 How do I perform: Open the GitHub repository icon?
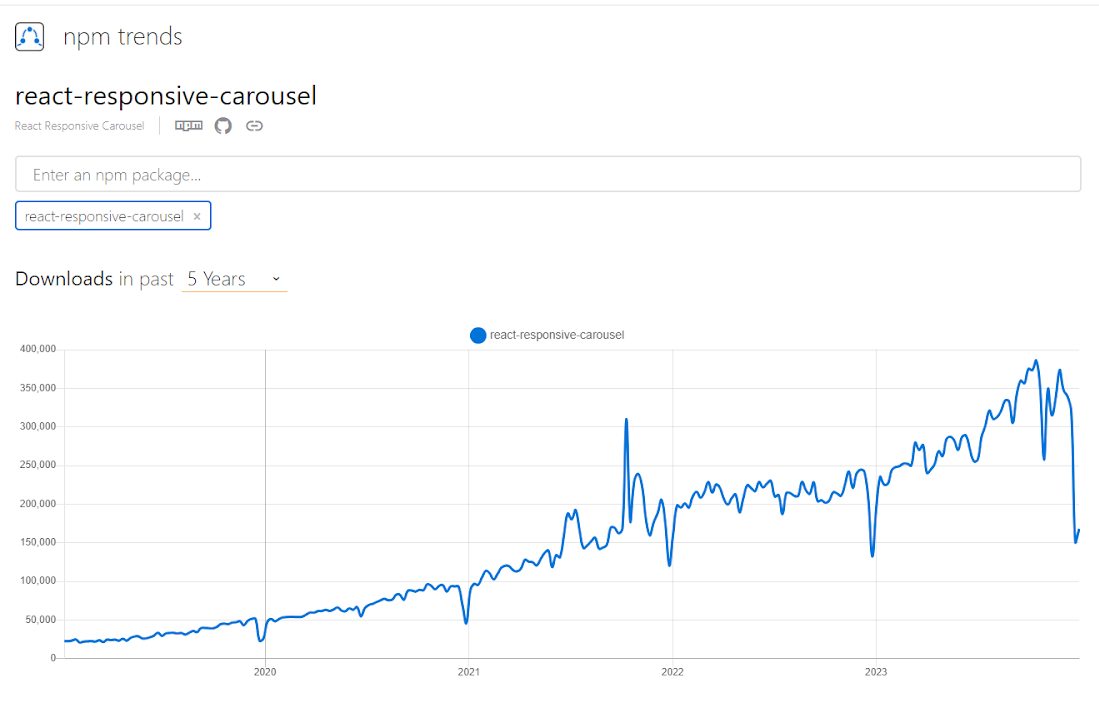coord(222,125)
